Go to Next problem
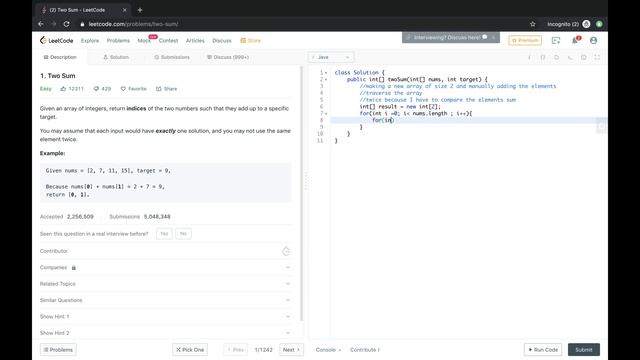The width and height of the screenshot is (640, 360). click(x=291, y=350)
